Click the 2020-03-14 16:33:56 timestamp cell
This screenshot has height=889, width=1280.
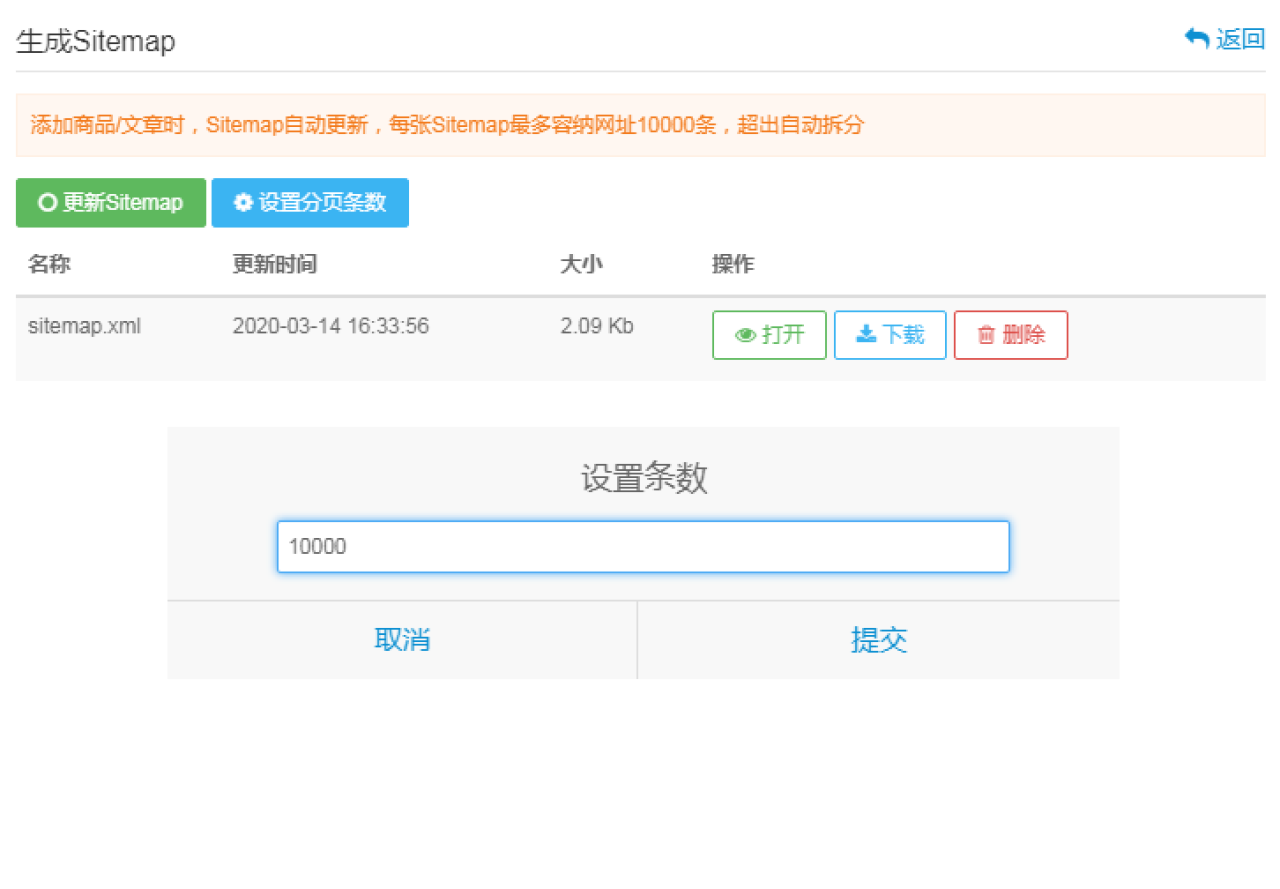(330, 326)
